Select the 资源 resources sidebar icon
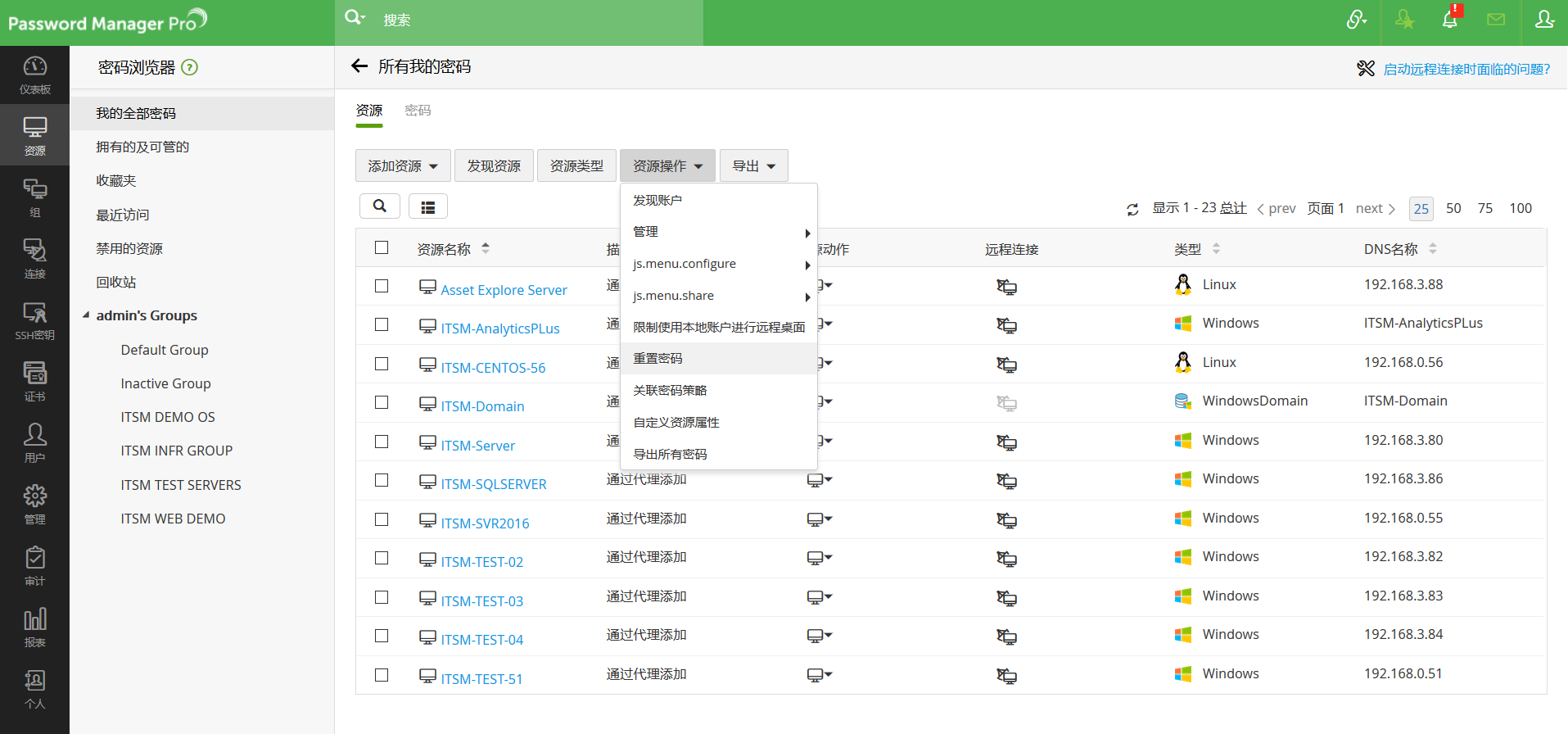Image resolution: width=1568 pixels, height=734 pixels. (x=34, y=135)
